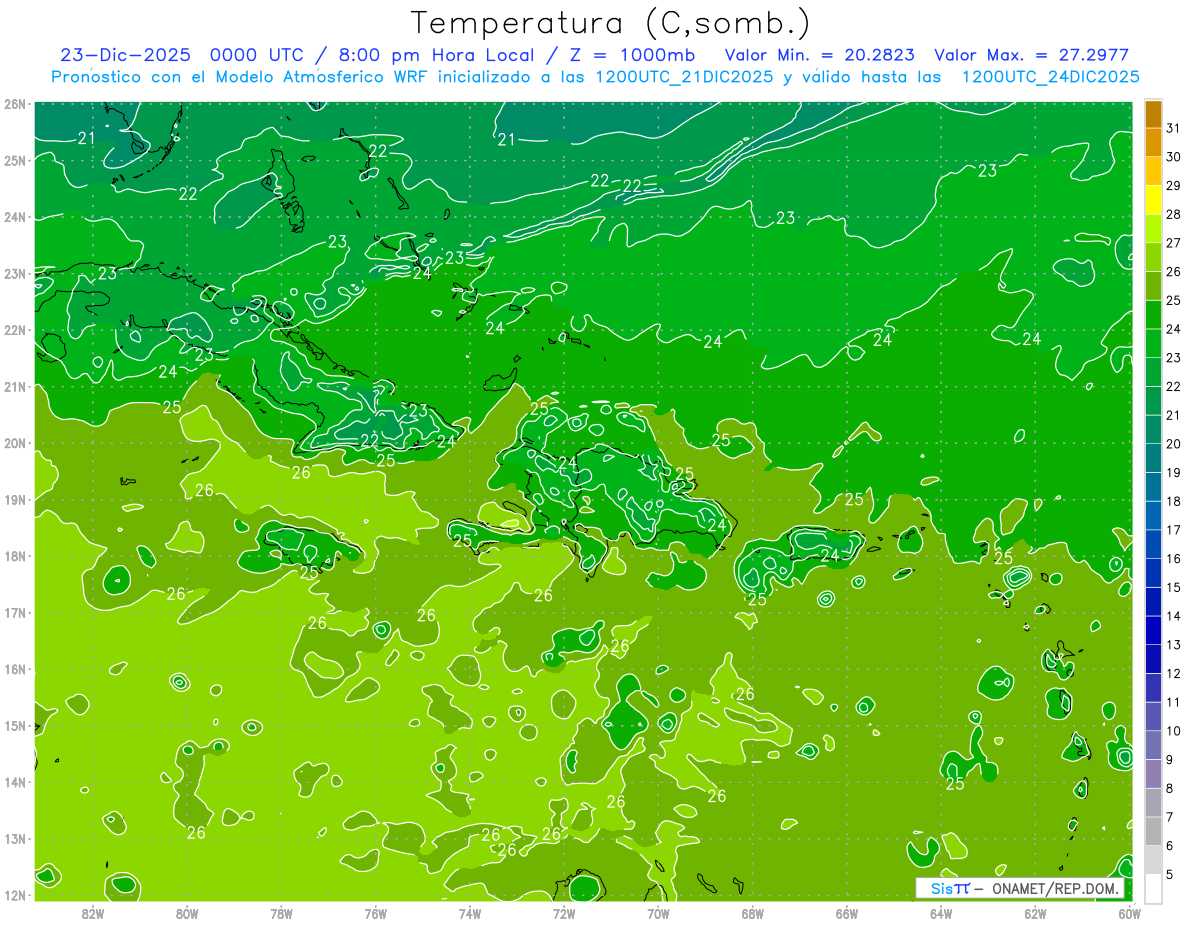This screenshot has height=927, width=1200.
Task: Click the colorbar scale label 10
Action: tap(1174, 731)
